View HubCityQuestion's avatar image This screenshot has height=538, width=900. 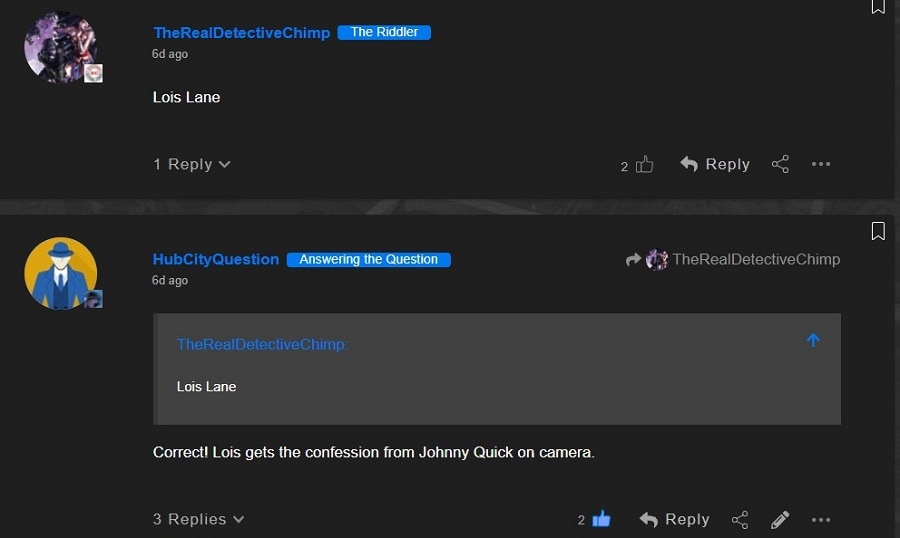point(61,273)
